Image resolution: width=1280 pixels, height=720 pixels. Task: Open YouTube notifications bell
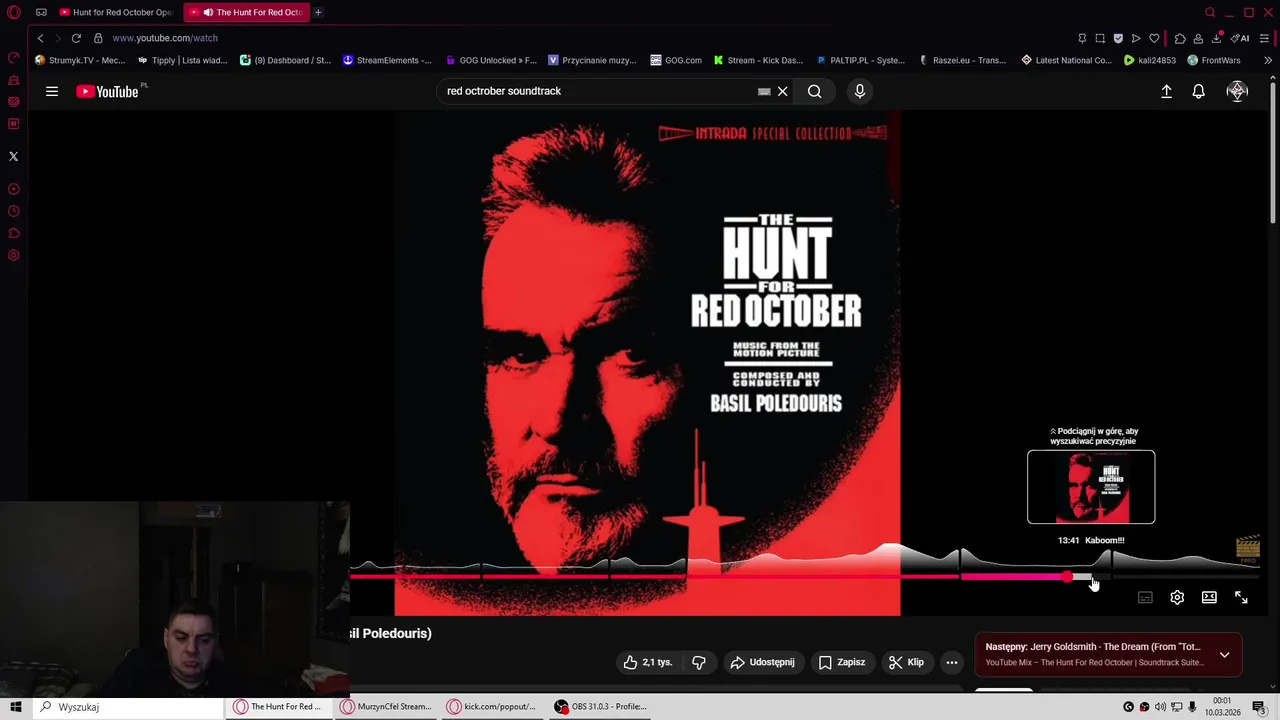[x=1199, y=91]
